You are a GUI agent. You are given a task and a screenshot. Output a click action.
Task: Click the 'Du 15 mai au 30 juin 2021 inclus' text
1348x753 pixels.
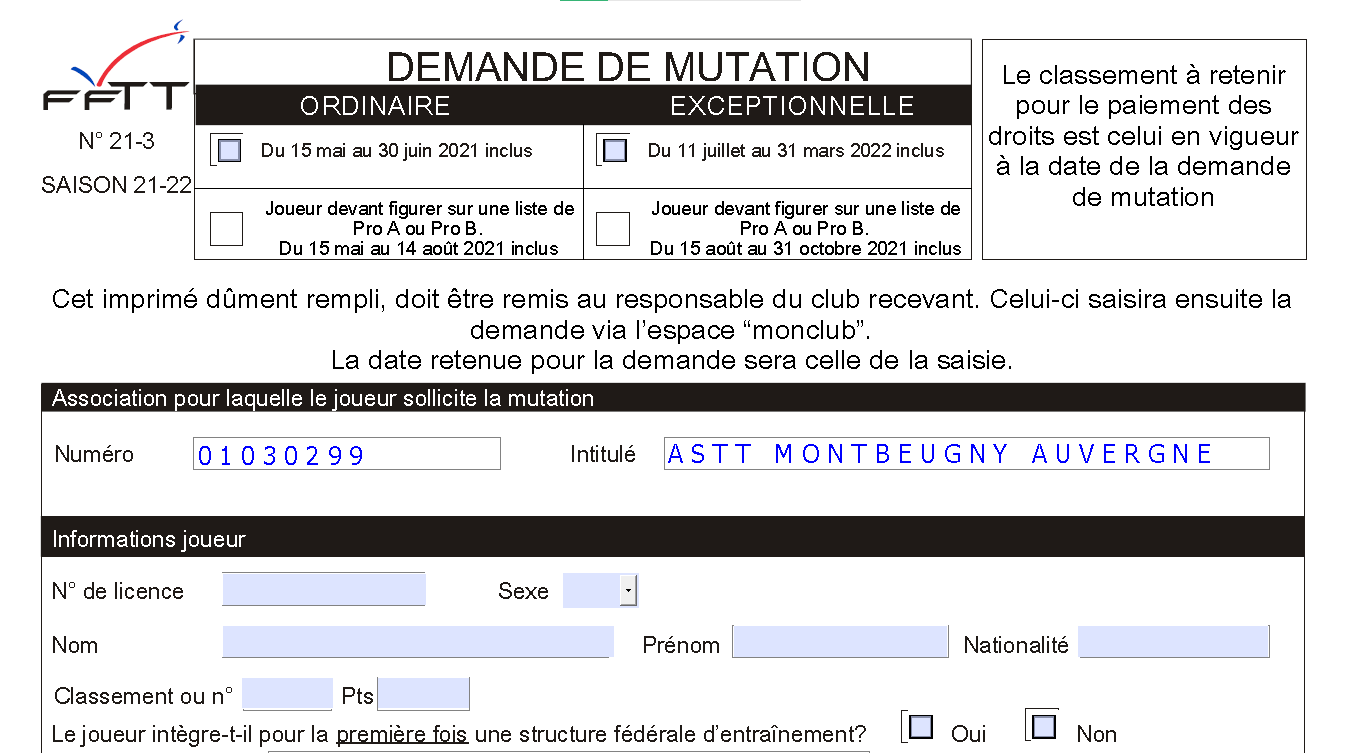(397, 151)
